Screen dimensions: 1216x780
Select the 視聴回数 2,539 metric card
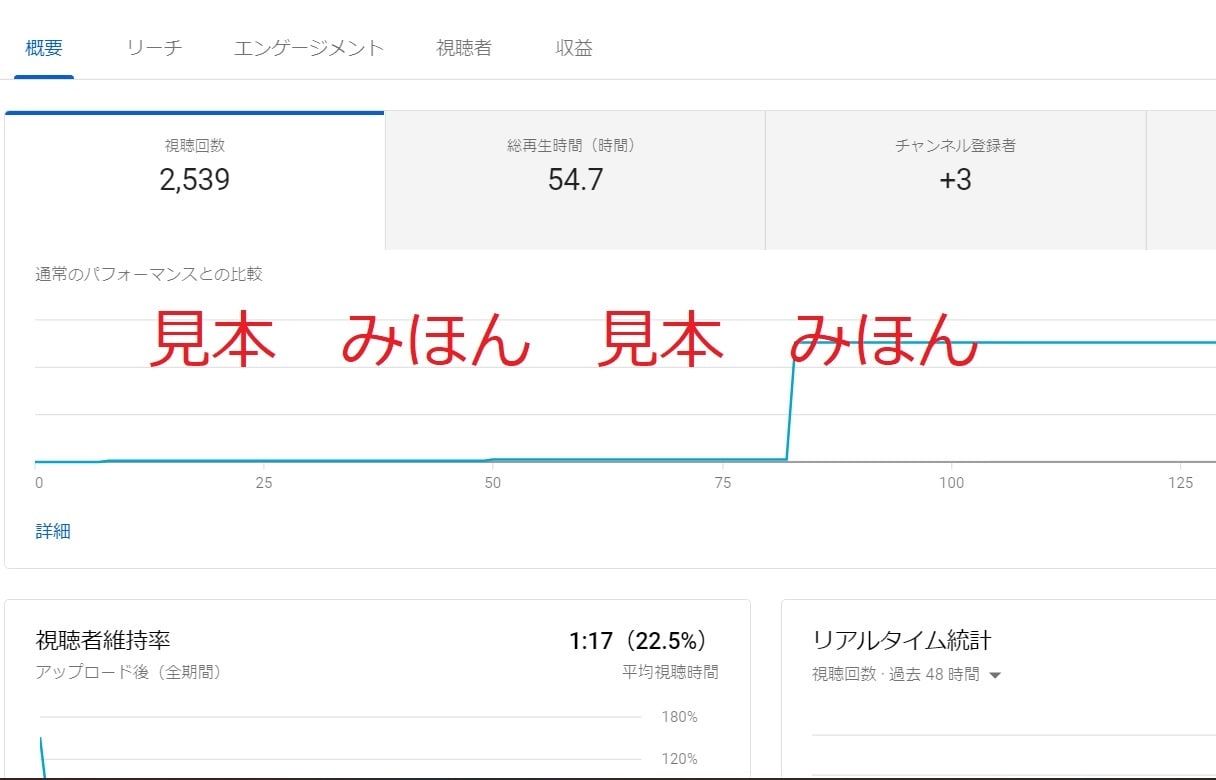195,180
